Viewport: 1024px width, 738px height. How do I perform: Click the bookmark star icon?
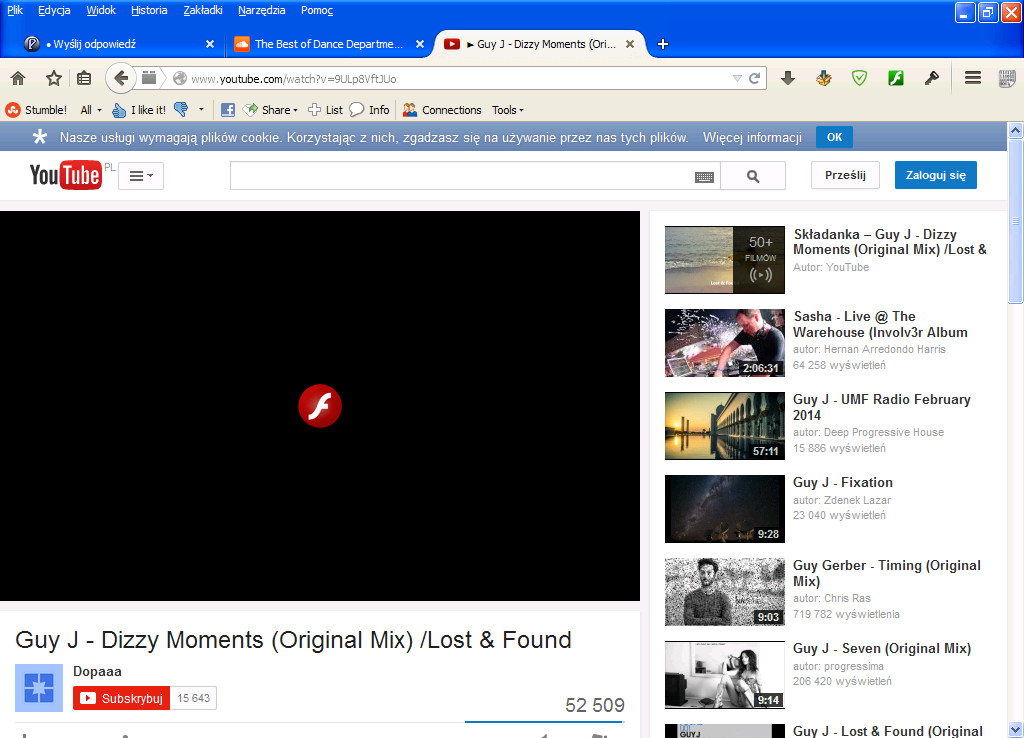54,78
